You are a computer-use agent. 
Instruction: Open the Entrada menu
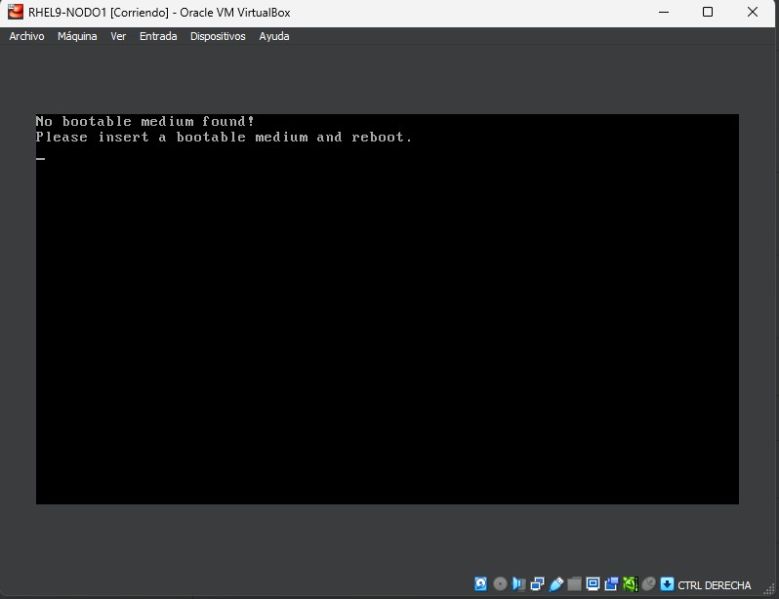tap(158, 36)
